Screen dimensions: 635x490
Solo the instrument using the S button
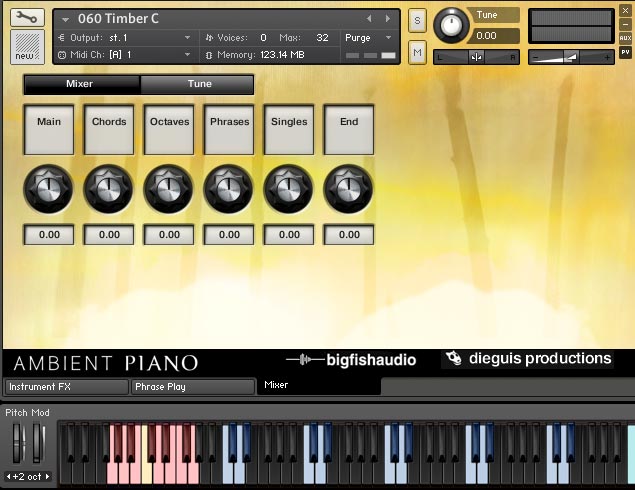click(417, 20)
